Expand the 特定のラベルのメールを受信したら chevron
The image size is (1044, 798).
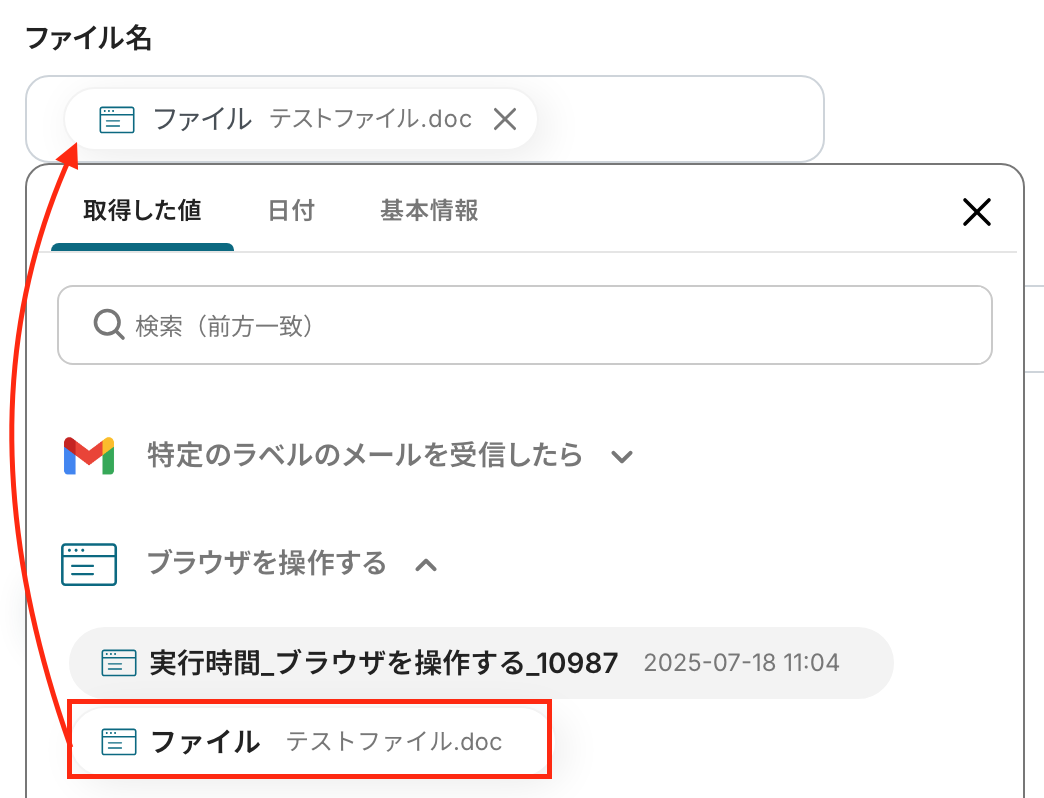pyautogui.click(x=622, y=457)
